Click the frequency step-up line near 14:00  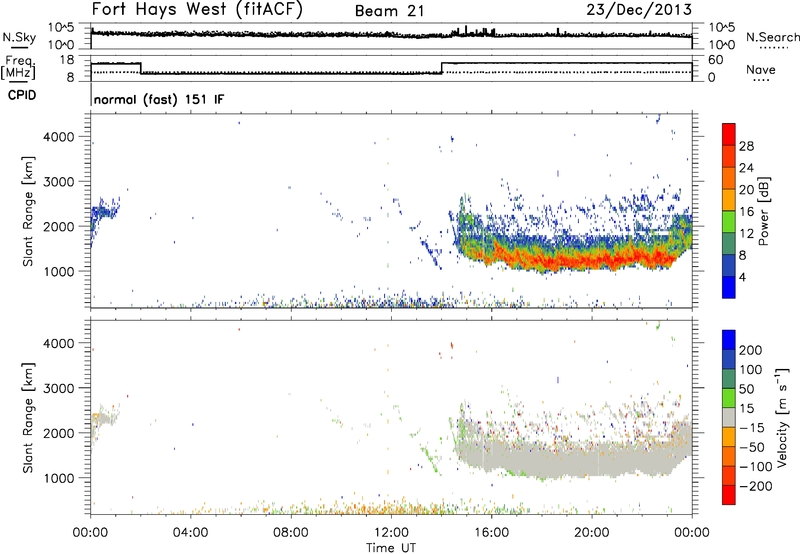click(442, 68)
